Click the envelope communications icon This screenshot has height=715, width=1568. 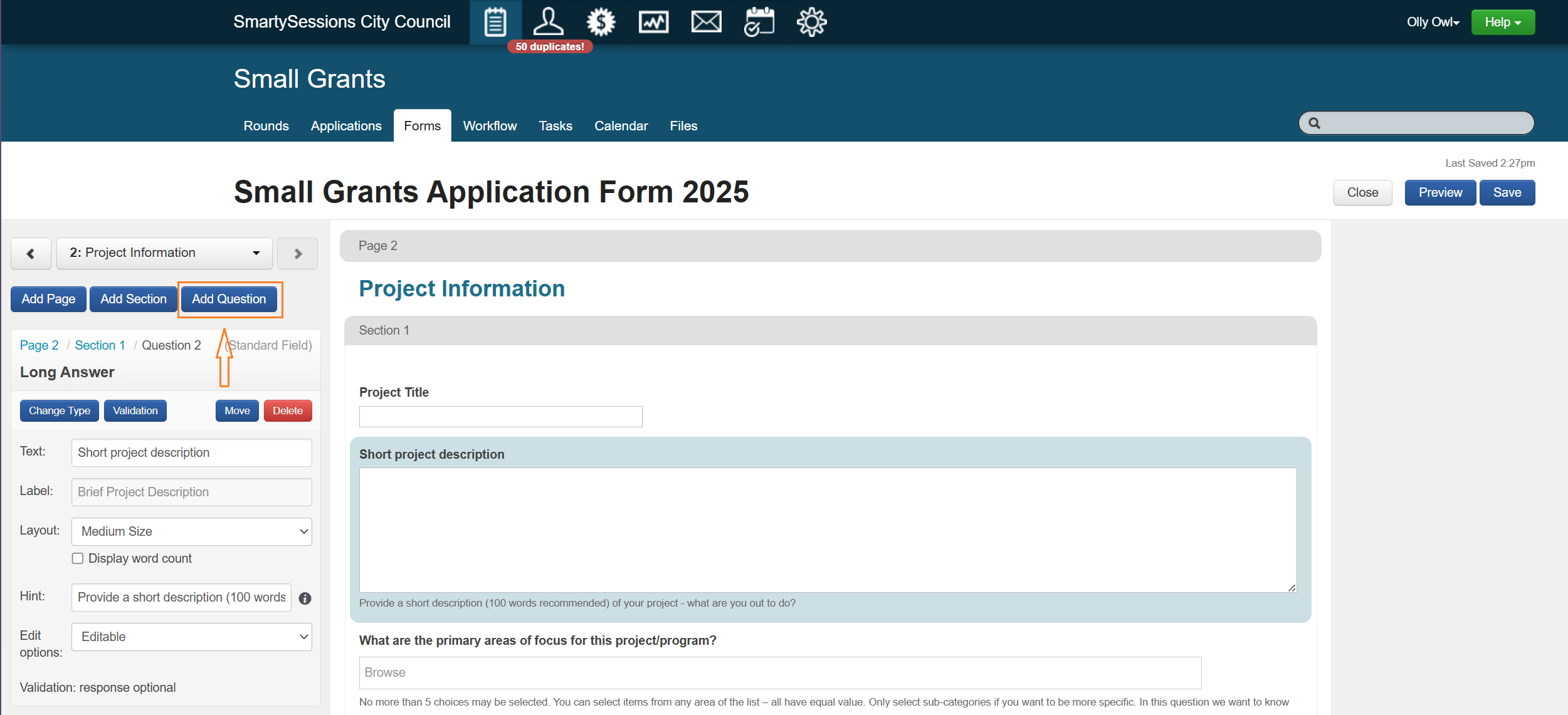coord(706,23)
